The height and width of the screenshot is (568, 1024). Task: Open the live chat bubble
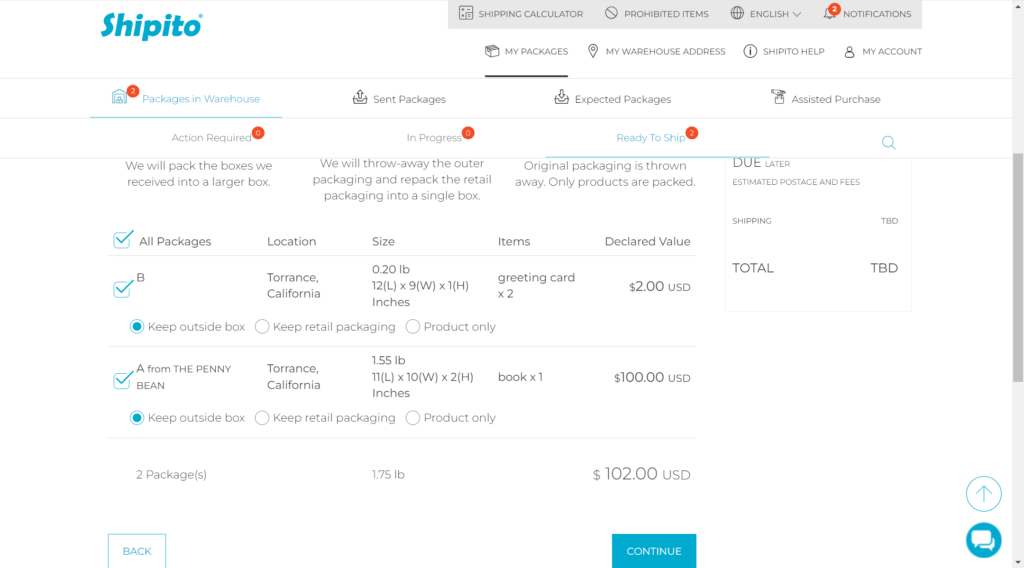(983, 540)
